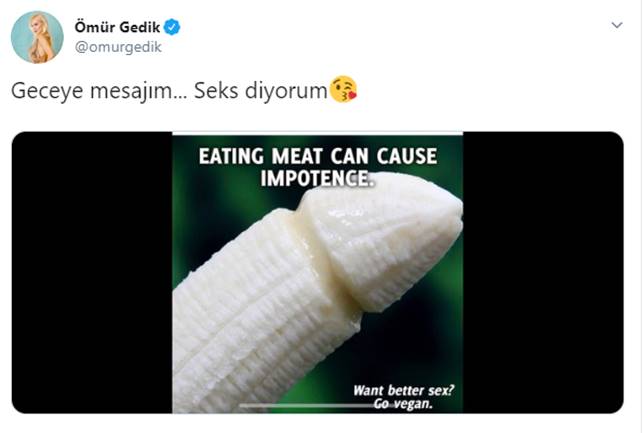Click the tweet text 'Geceye mesajım...'
This screenshot has height=433, width=643.
point(99,91)
